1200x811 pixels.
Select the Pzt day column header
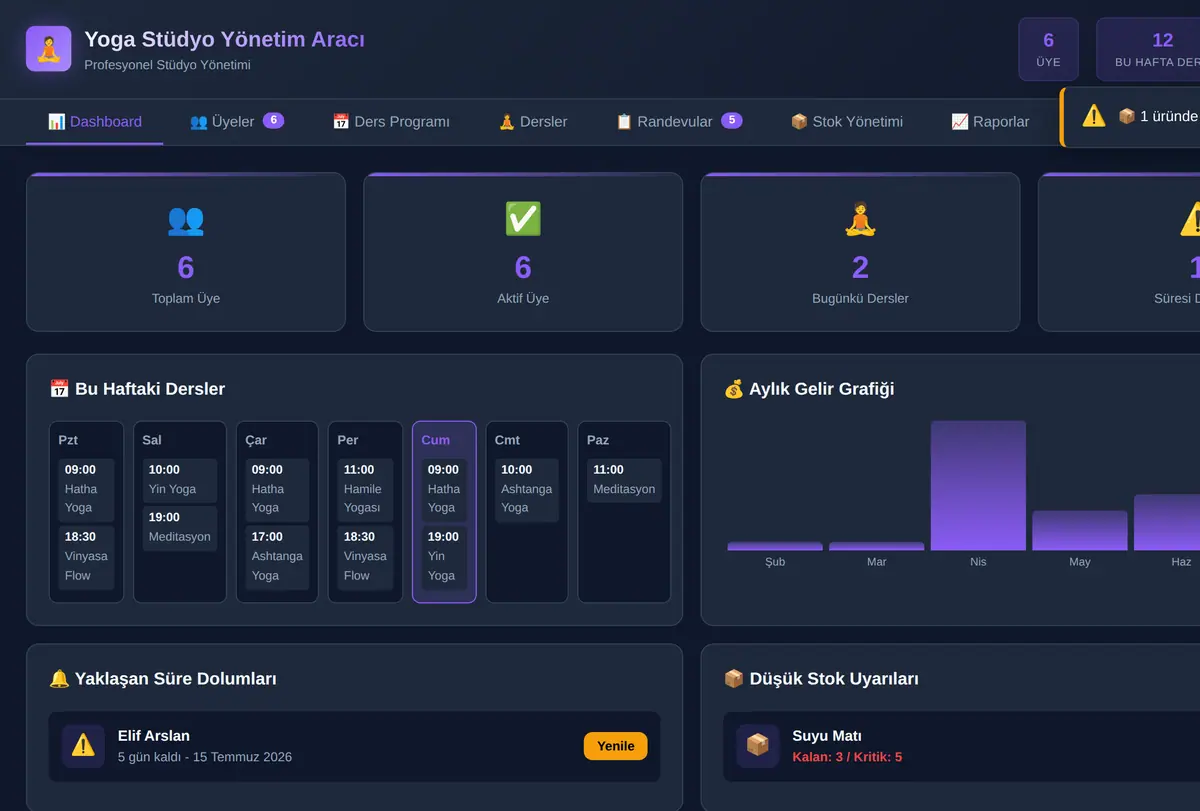click(68, 440)
